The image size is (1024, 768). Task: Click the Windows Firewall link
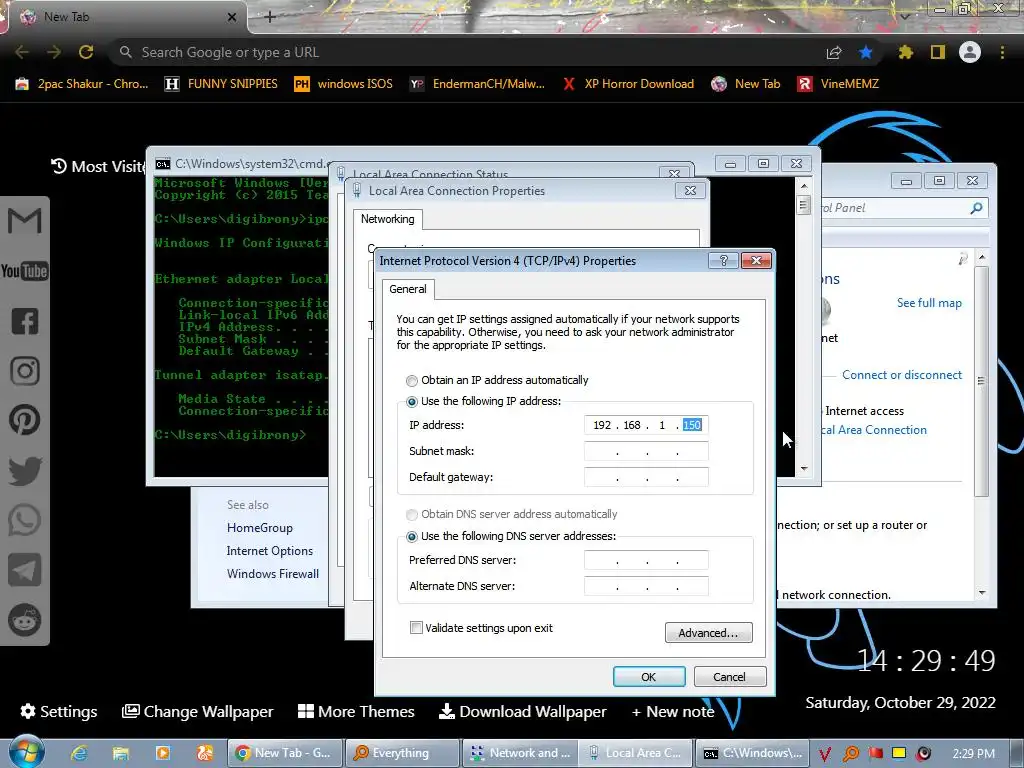click(273, 573)
